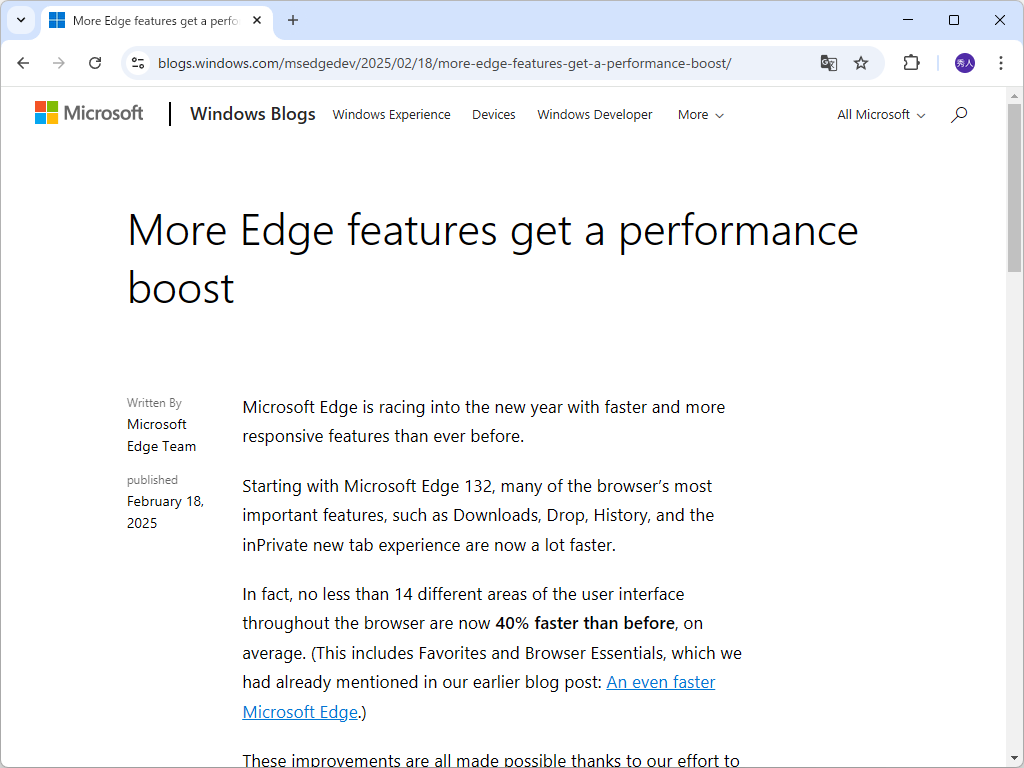Open the browser extensions icon
Image resolution: width=1024 pixels, height=768 pixels.
click(x=911, y=62)
